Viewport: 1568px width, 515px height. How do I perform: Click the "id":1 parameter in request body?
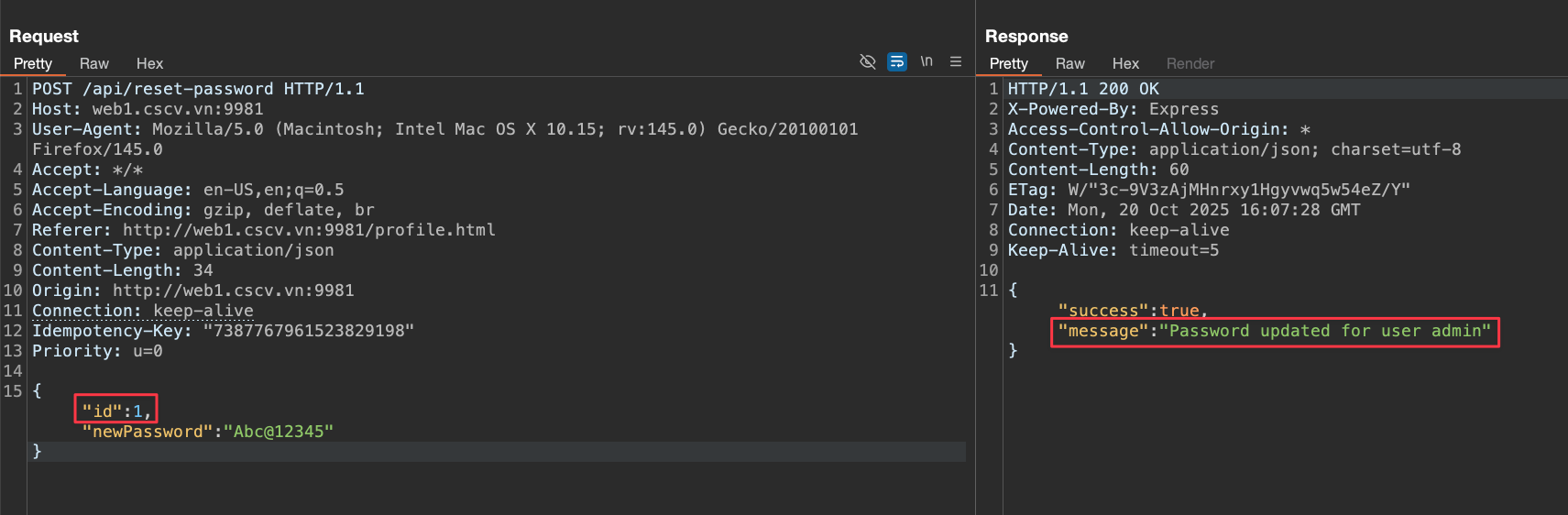pos(115,411)
